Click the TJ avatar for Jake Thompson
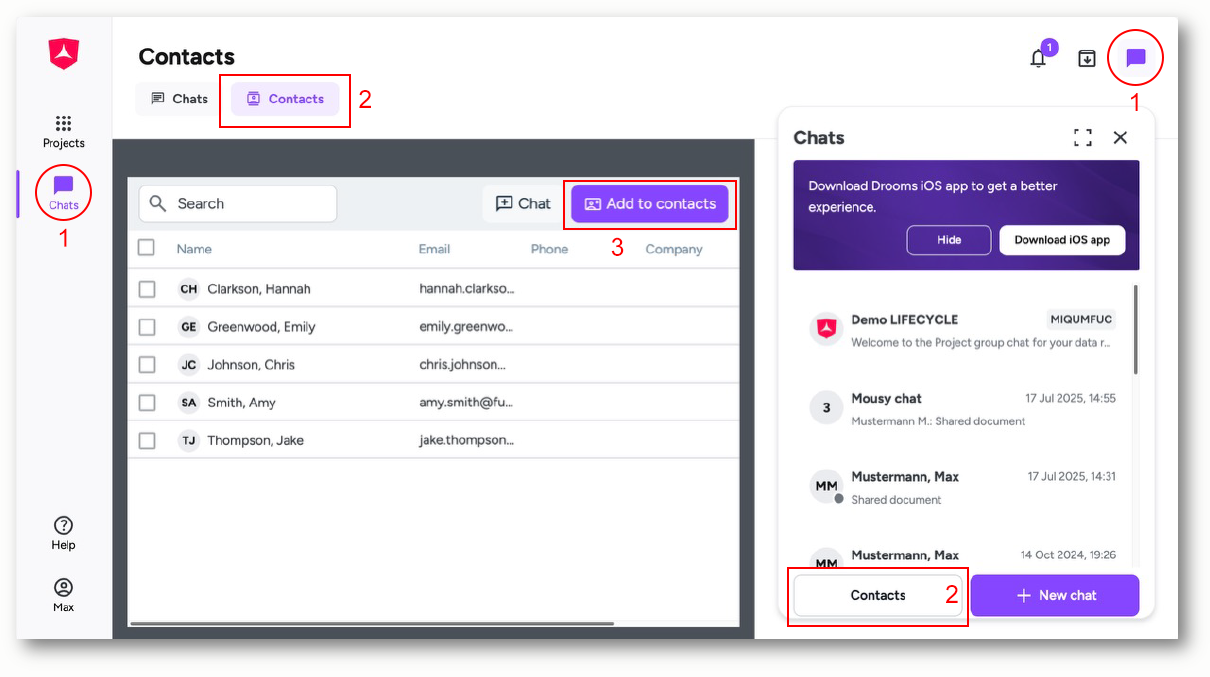 click(x=188, y=441)
